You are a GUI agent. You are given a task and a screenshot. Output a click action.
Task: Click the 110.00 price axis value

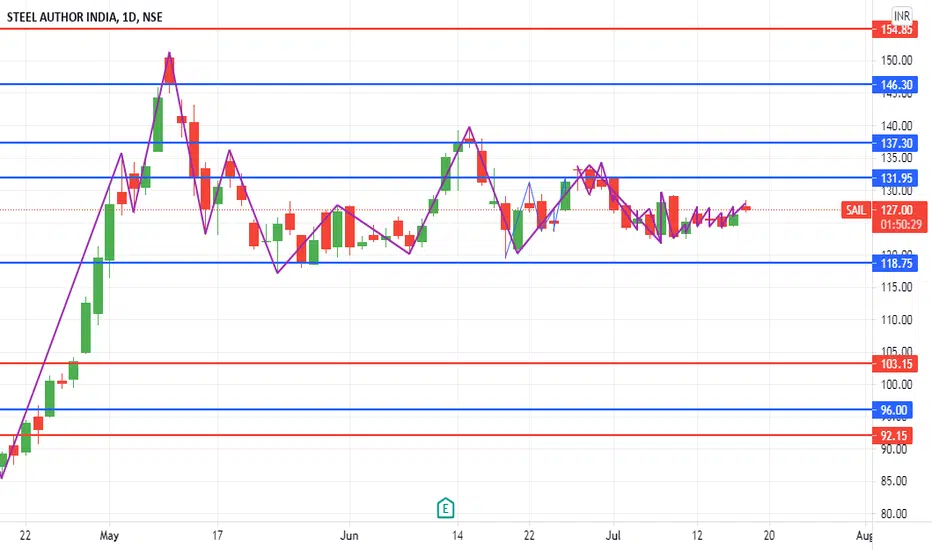coord(896,320)
